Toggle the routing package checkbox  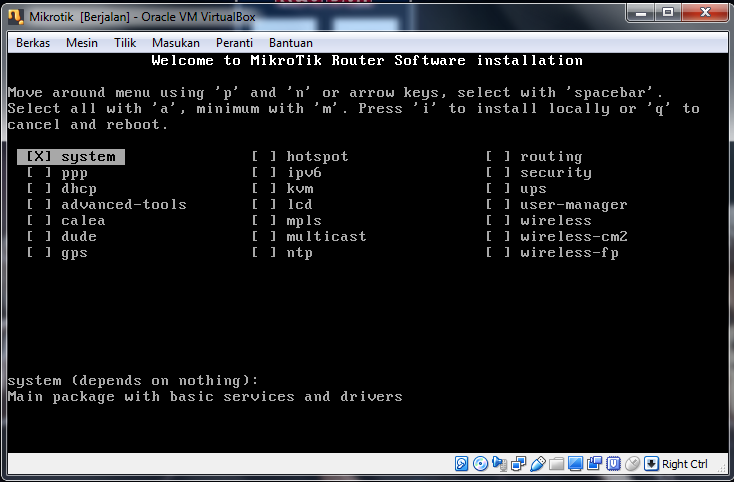(498, 157)
